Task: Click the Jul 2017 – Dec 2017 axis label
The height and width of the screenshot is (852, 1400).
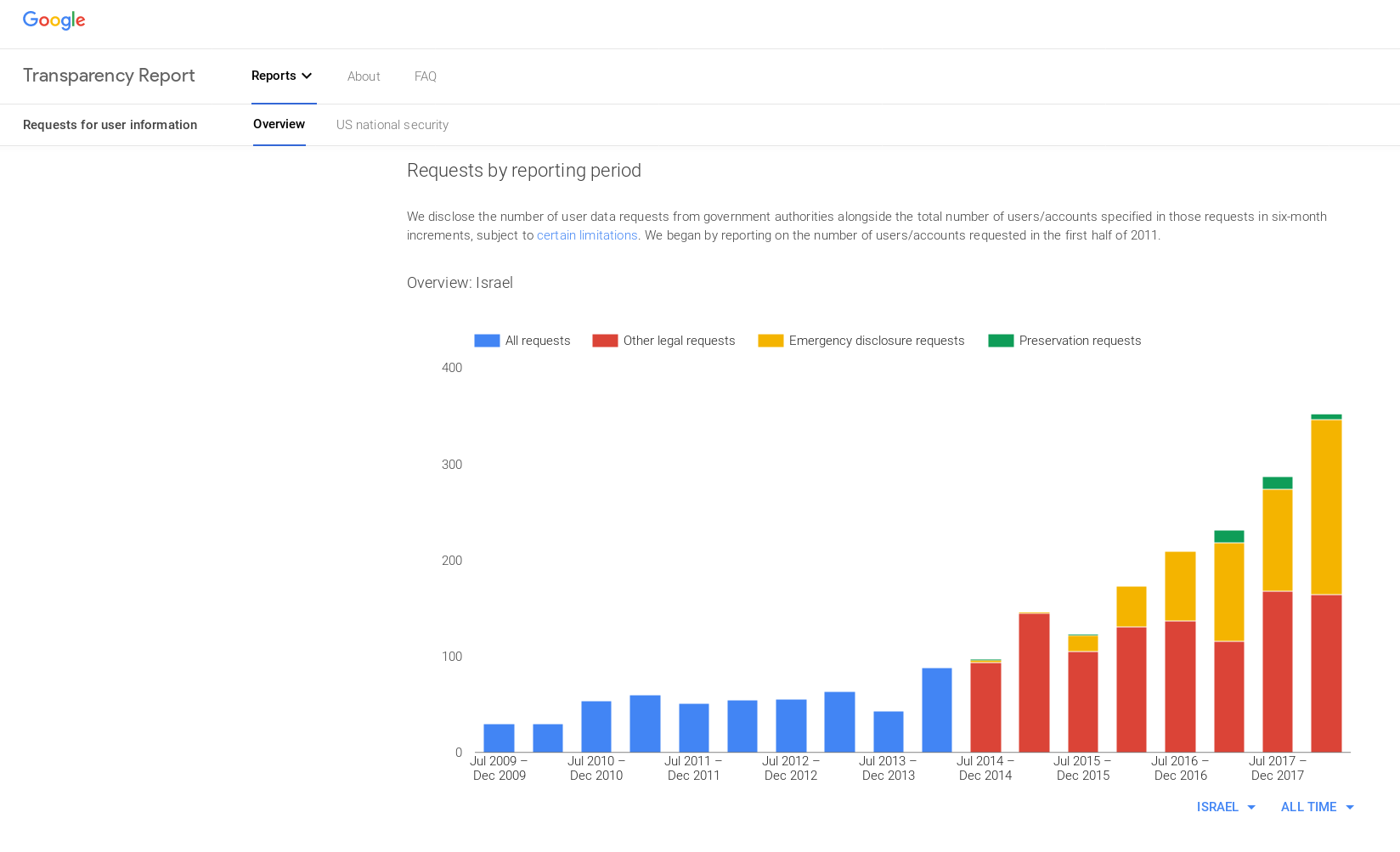Action: (1278, 768)
